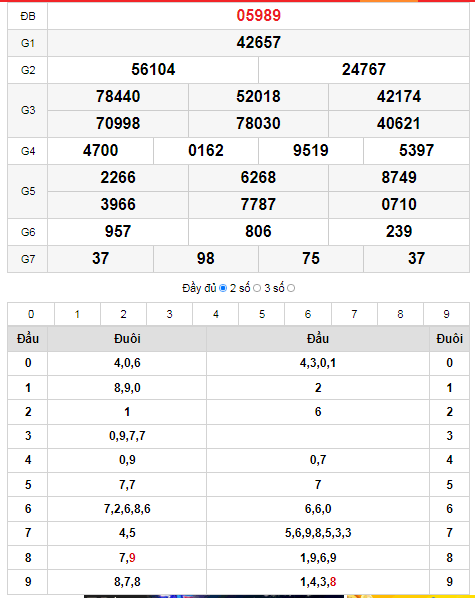Filter by digit 0 in the number tab row
Viewport: 475px width, 598px height.
coord(31,314)
